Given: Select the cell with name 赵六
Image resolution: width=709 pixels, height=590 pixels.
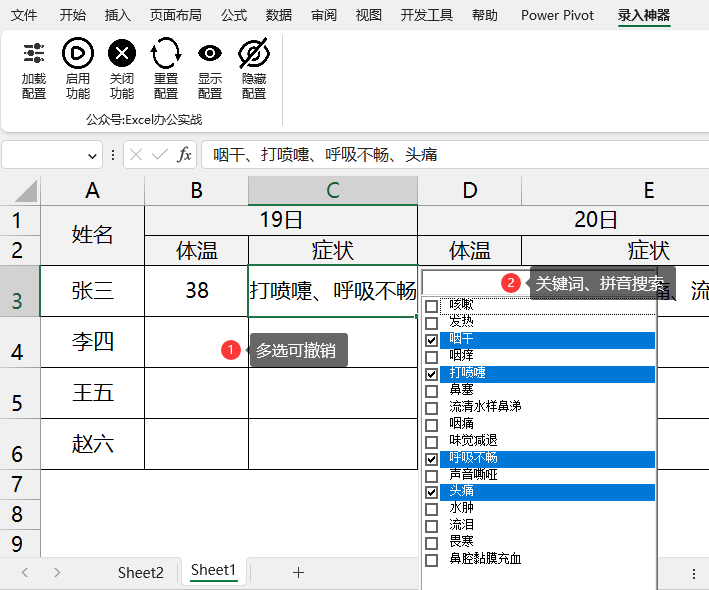Looking at the screenshot, I should point(92,444).
